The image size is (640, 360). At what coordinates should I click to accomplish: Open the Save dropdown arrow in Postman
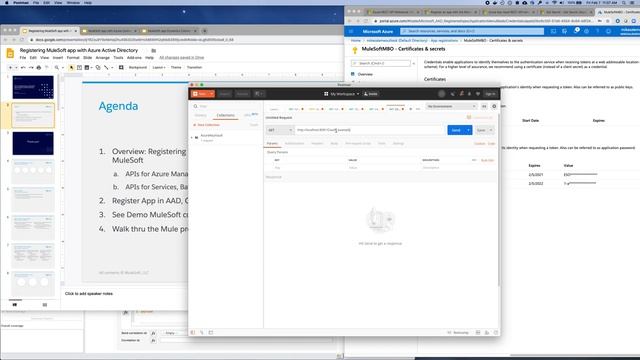pyautogui.click(x=491, y=130)
